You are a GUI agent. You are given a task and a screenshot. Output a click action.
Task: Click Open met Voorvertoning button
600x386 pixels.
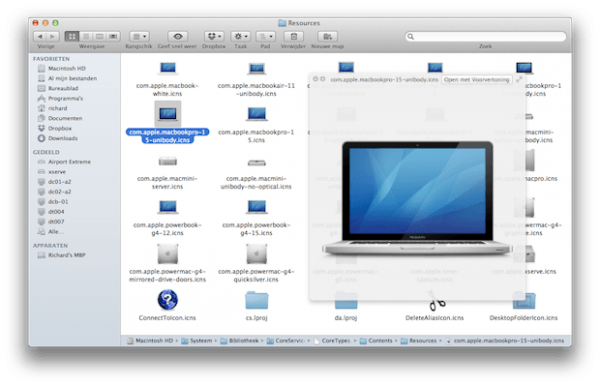pos(476,80)
